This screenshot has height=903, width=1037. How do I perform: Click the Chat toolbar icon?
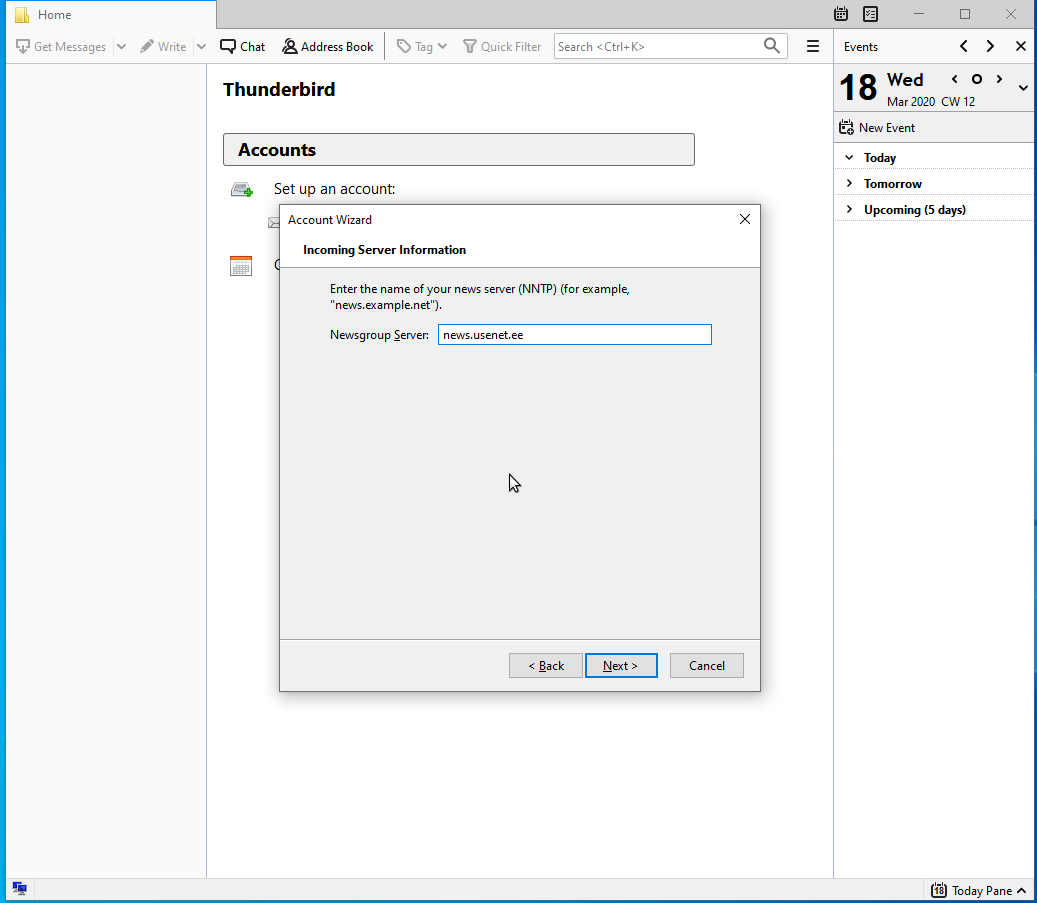click(x=243, y=46)
